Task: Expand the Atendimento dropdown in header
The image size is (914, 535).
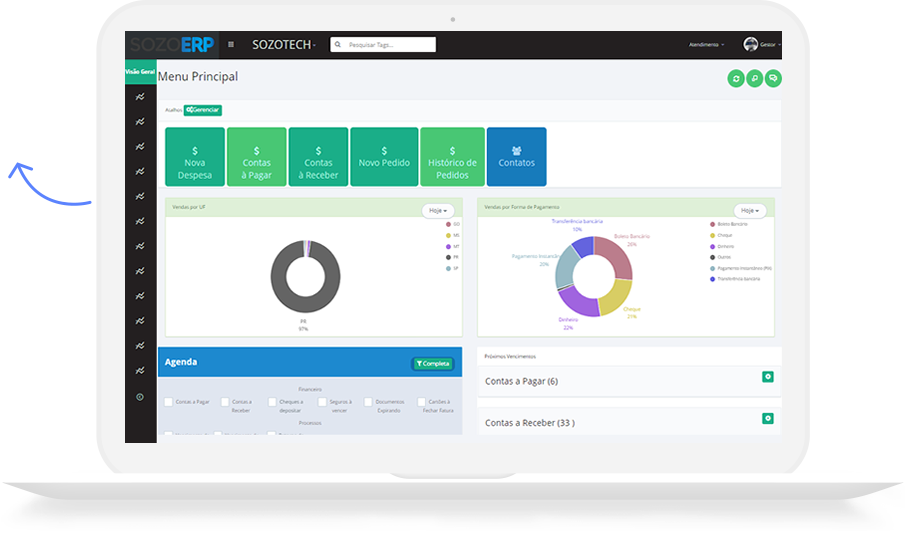Action: tap(706, 45)
